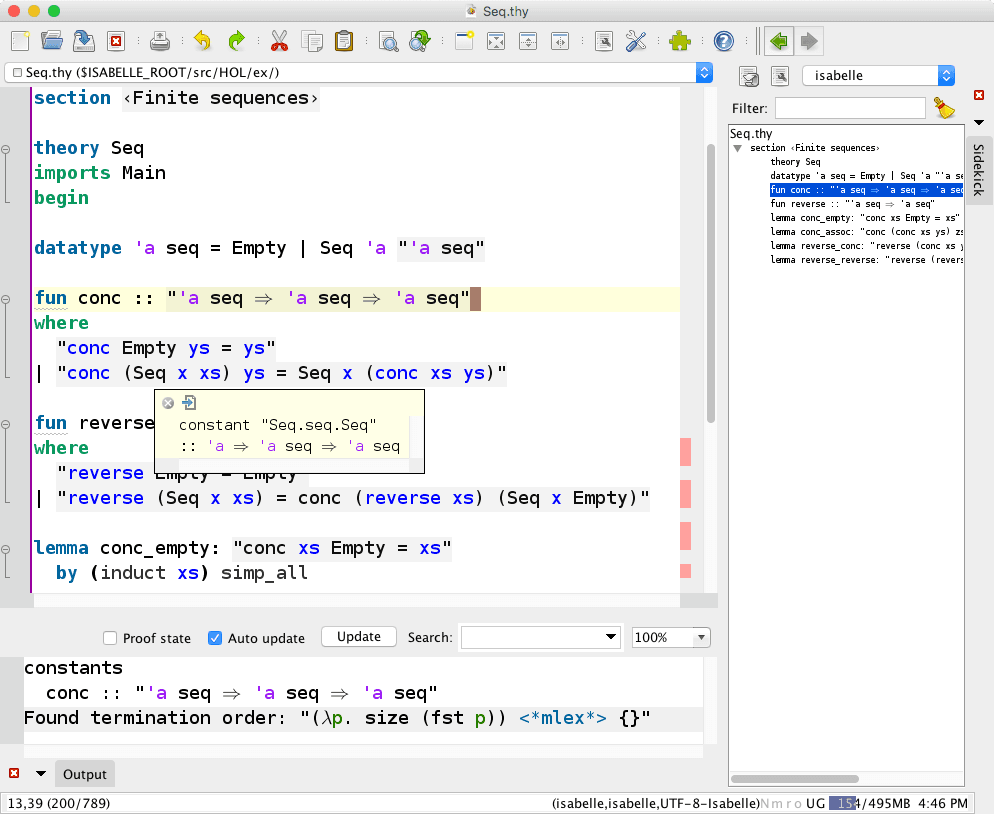Clear the Sidekick filter with the broom icon
Screen dimensions: 994x814
(944, 107)
